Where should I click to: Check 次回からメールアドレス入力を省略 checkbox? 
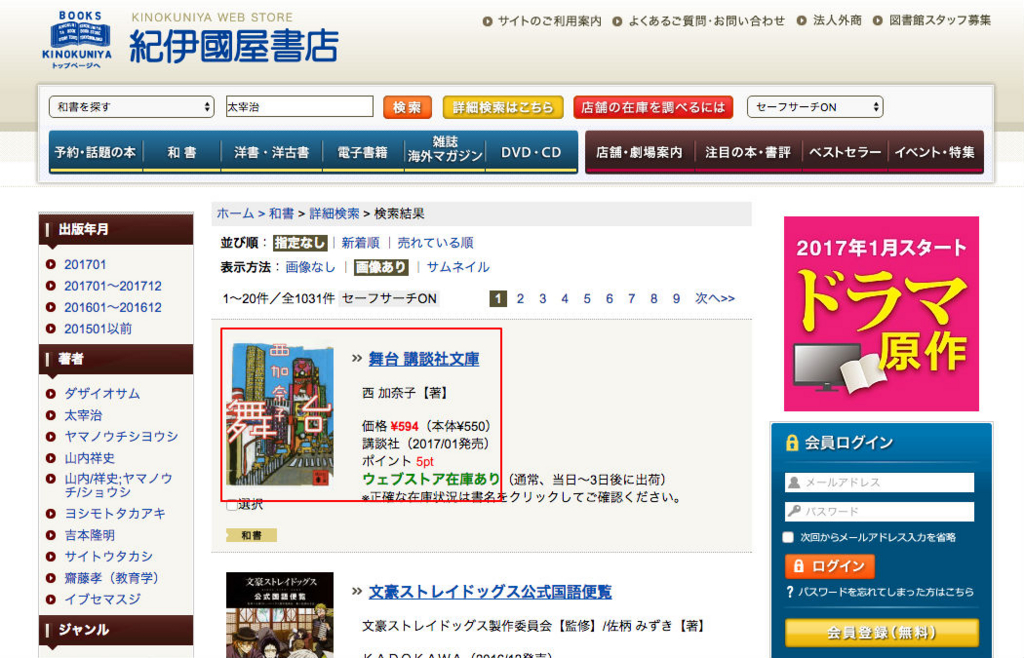pyautogui.click(x=788, y=537)
